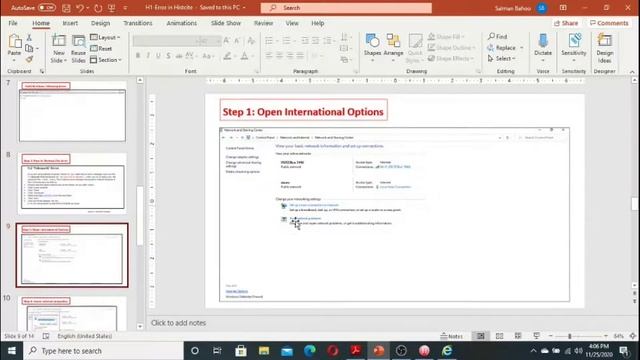Click the font color A icon
Screen dimensions: 640x360
click(244, 56)
